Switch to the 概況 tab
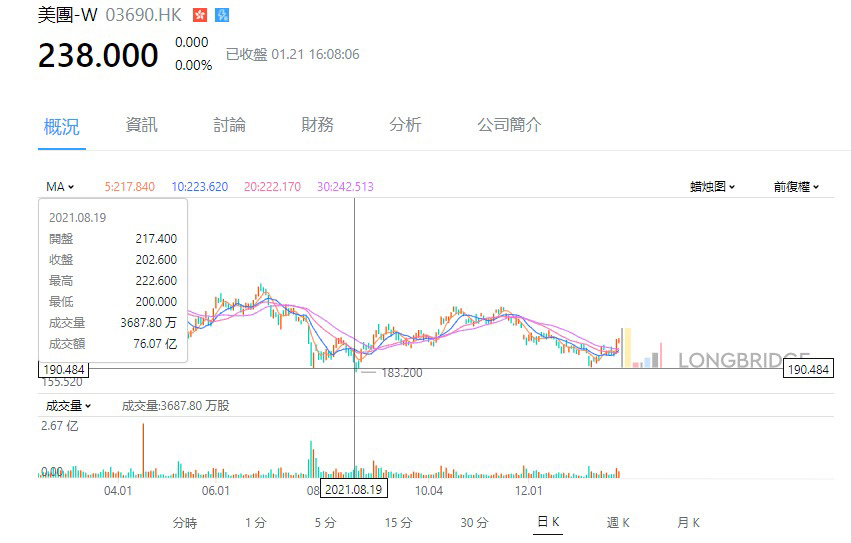 click(x=62, y=126)
